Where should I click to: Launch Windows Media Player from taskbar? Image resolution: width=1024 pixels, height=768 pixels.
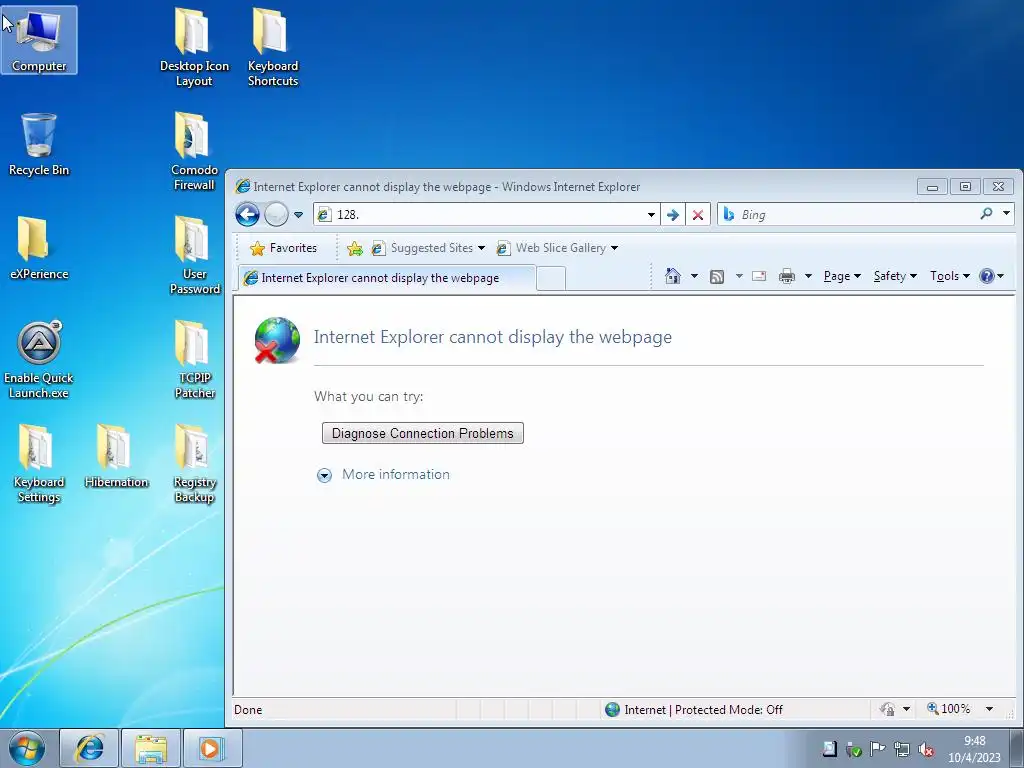coord(212,748)
